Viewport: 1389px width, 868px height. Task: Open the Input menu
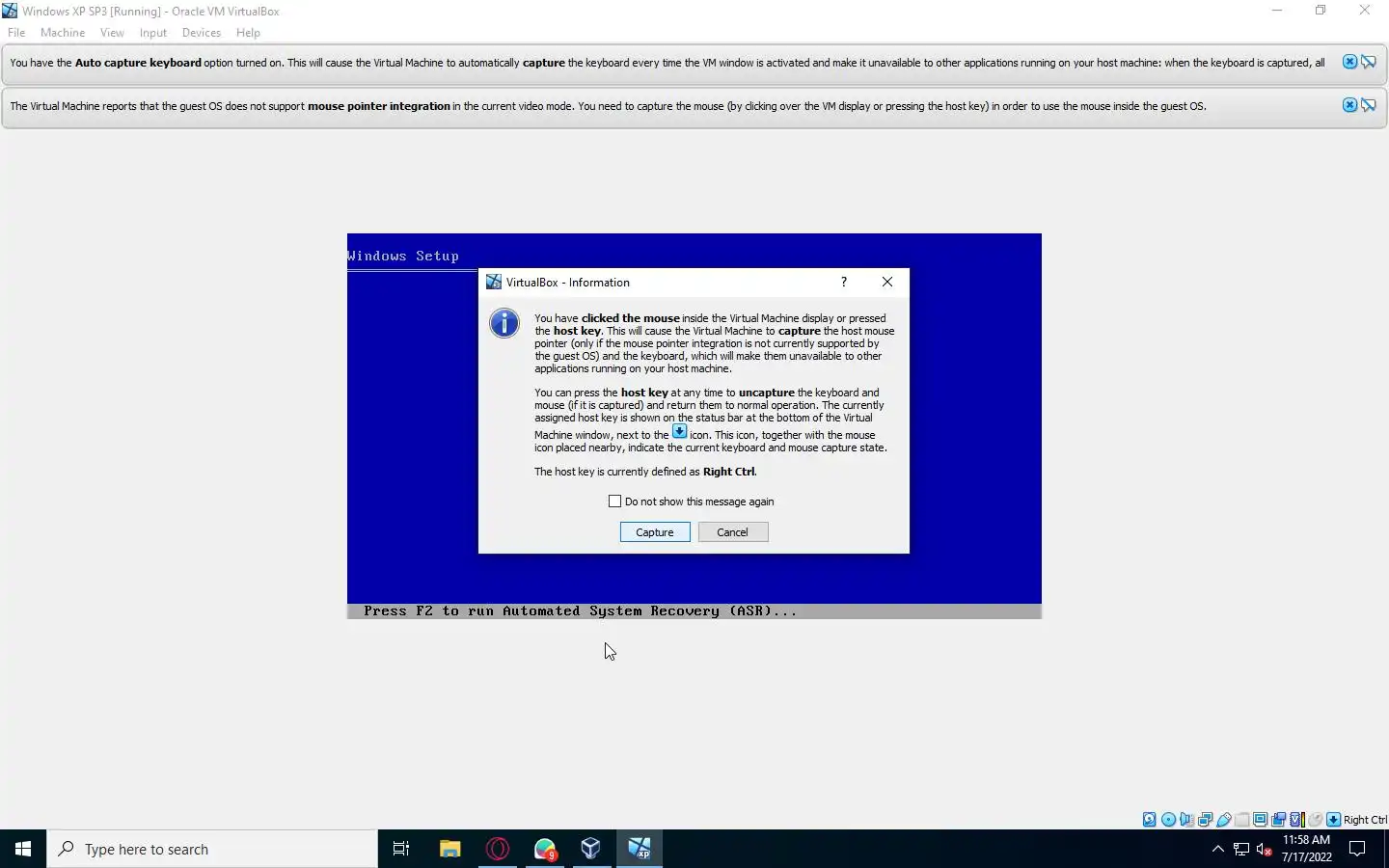152,32
